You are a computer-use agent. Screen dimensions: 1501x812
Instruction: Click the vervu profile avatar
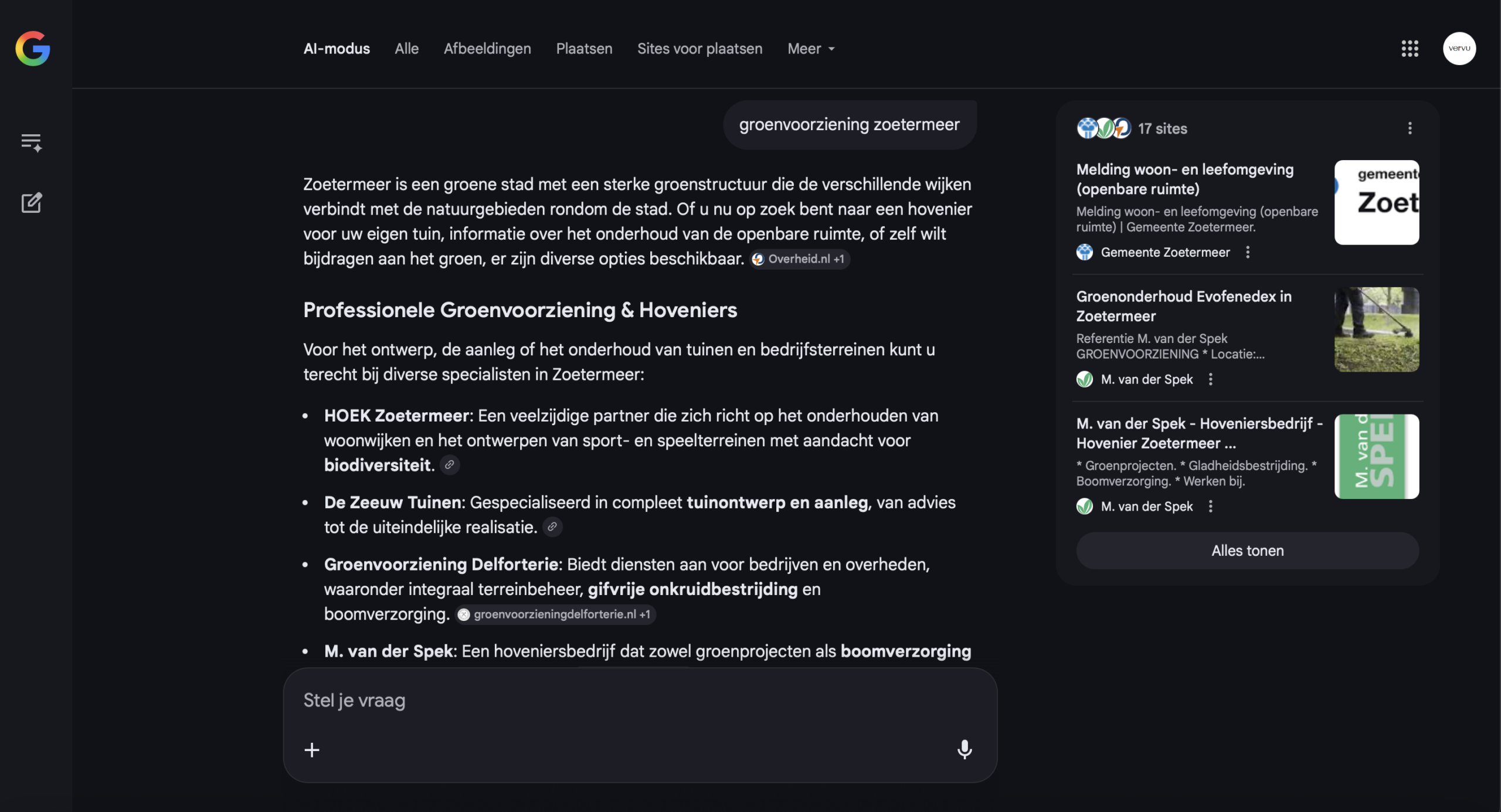pos(1460,49)
